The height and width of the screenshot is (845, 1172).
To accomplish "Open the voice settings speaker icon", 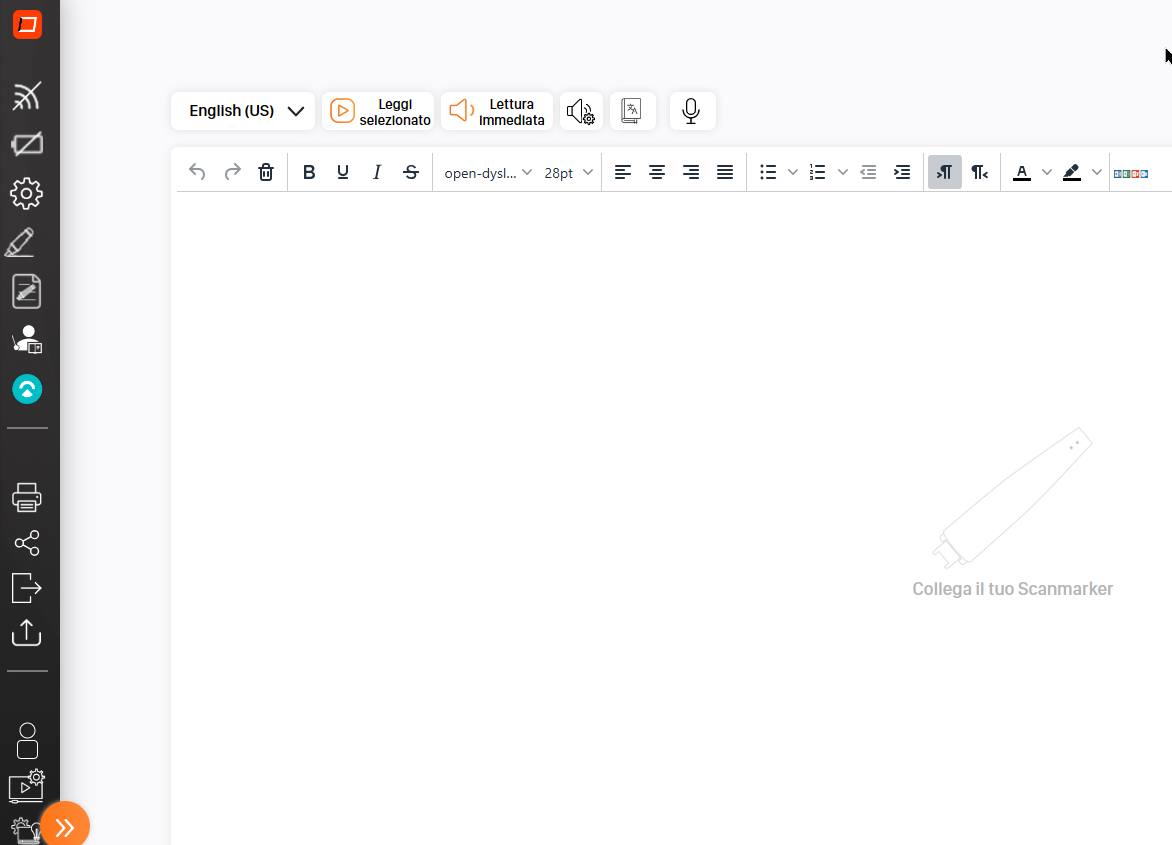I will [581, 111].
